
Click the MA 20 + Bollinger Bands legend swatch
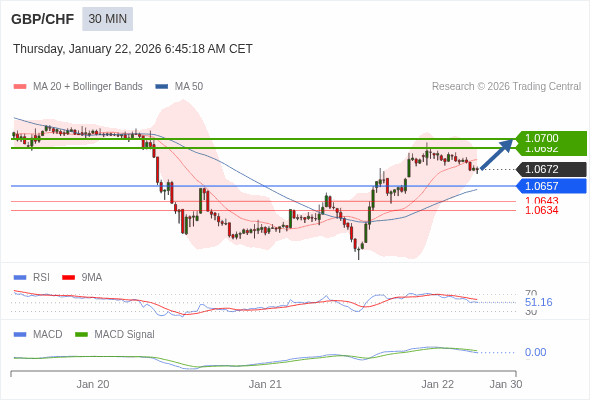tap(20, 87)
